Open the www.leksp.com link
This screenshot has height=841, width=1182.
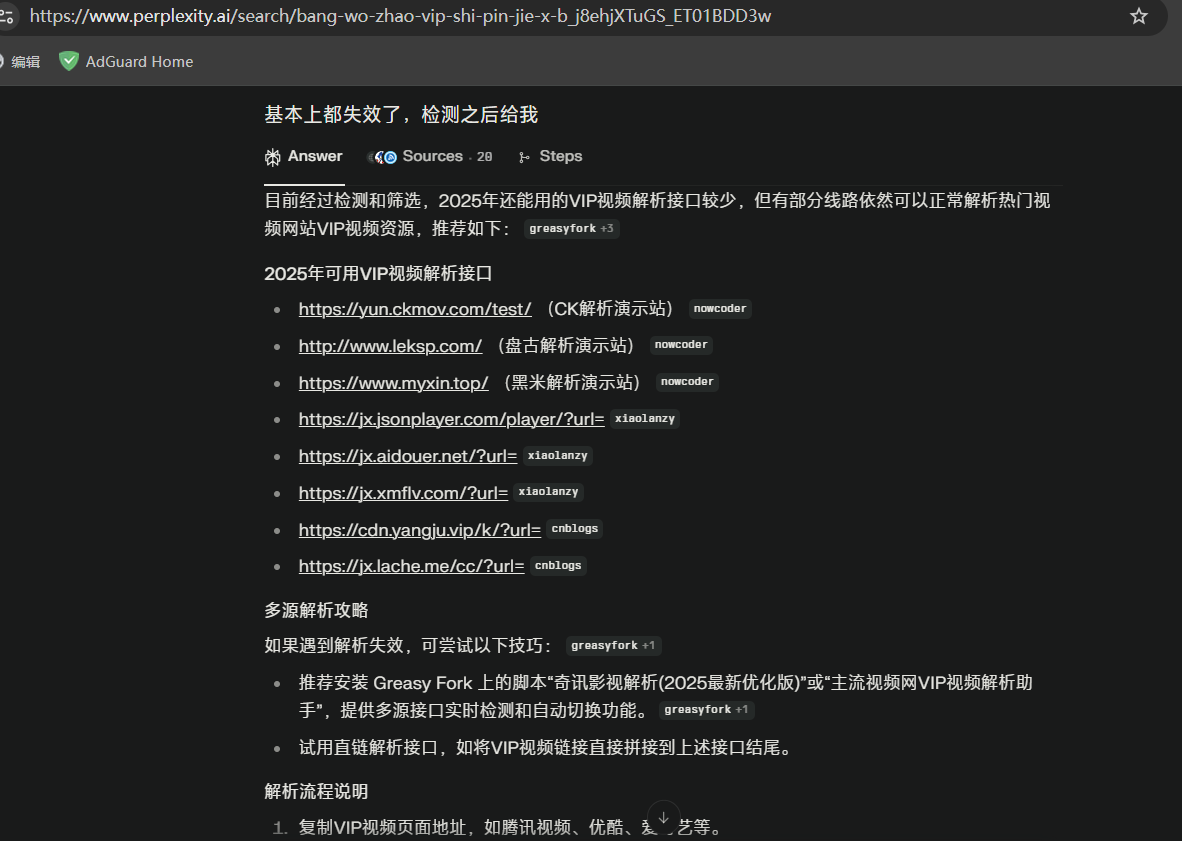pos(390,345)
